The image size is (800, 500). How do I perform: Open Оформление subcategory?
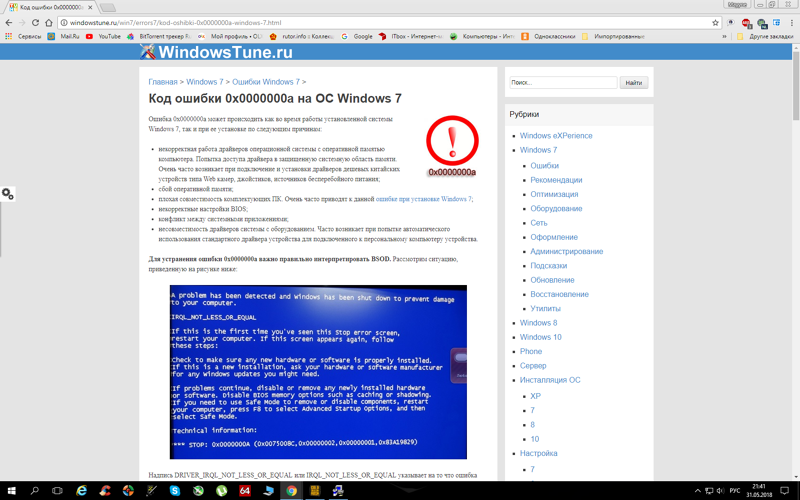tap(554, 237)
